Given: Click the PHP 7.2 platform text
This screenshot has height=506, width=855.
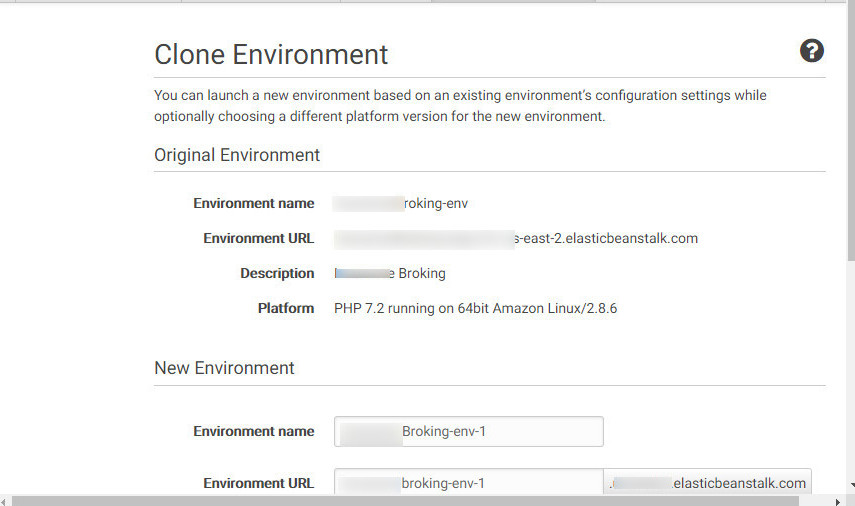Looking at the screenshot, I should [x=475, y=308].
